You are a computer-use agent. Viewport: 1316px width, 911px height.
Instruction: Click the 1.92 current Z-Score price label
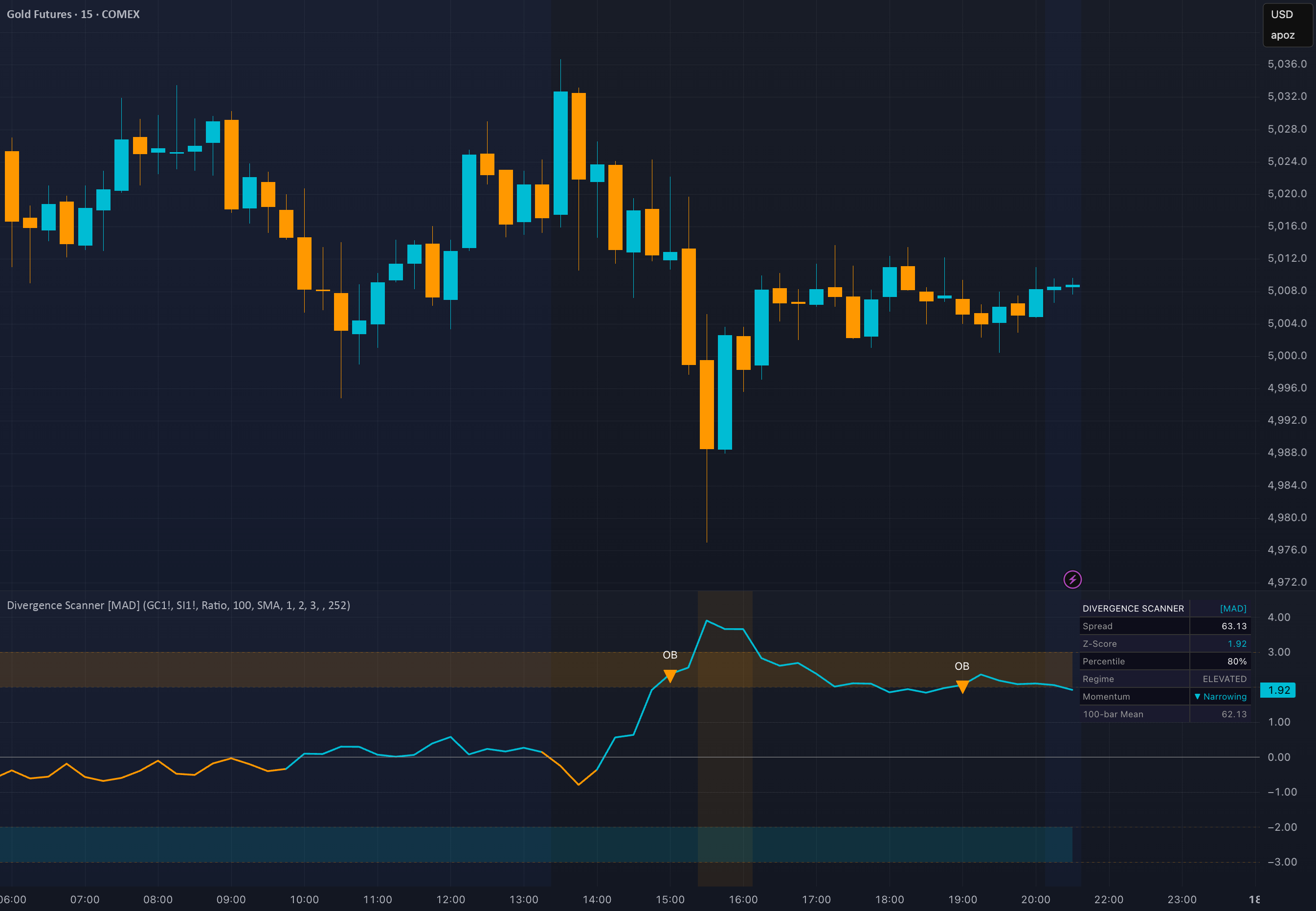pos(1278,690)
